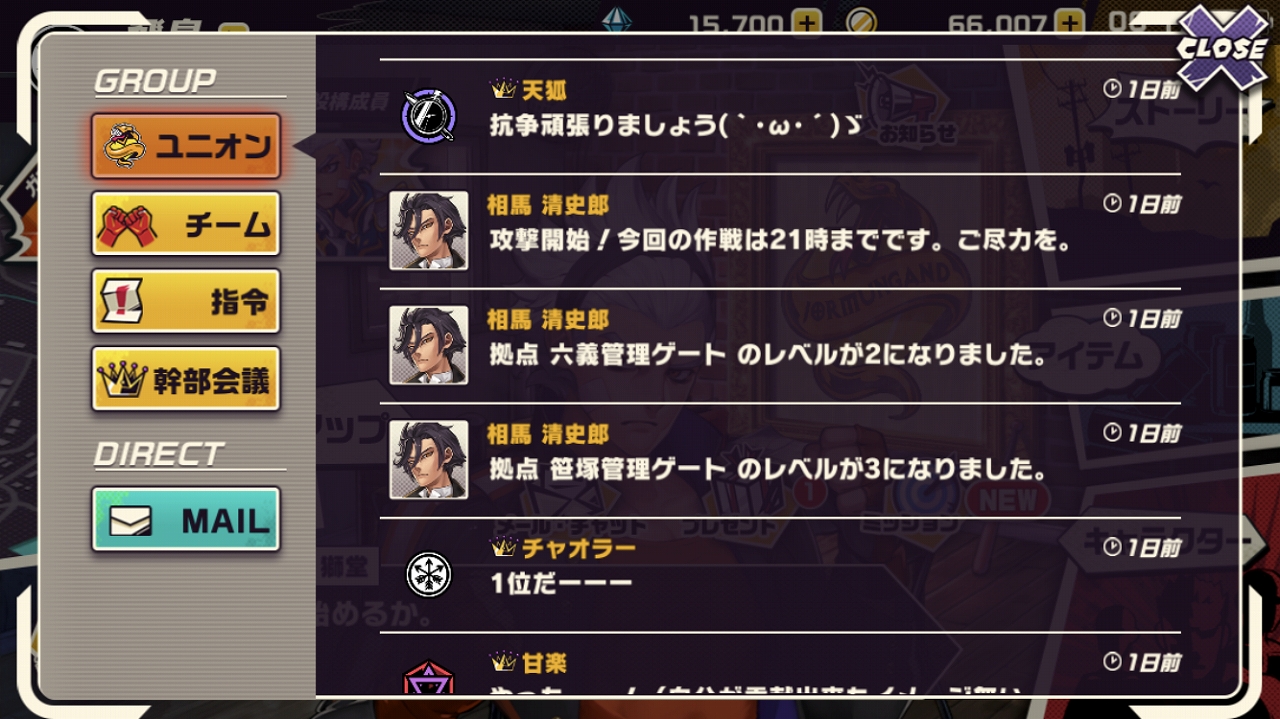Click the plus button beside 15,700

click(x=807, y=22)
